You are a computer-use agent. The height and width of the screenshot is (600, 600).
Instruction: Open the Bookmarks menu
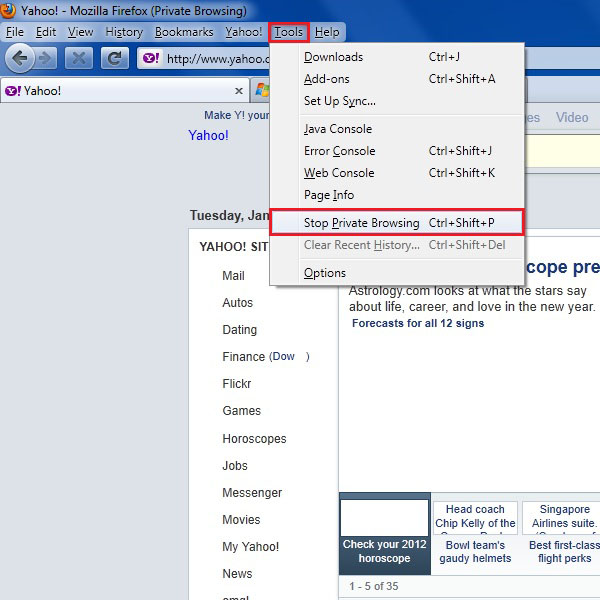point(184,32)
